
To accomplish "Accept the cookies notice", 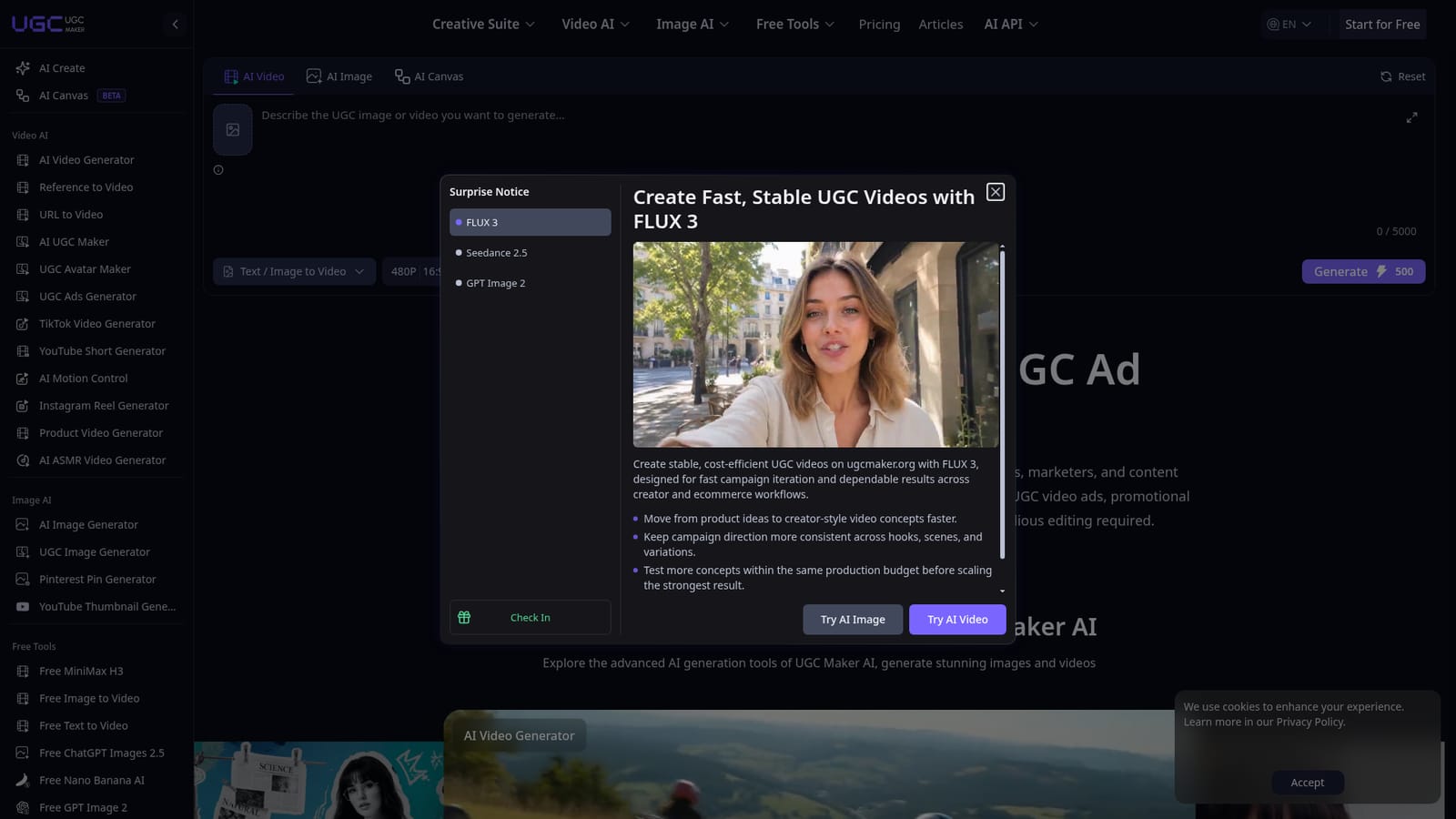I will pos(1308,783).
